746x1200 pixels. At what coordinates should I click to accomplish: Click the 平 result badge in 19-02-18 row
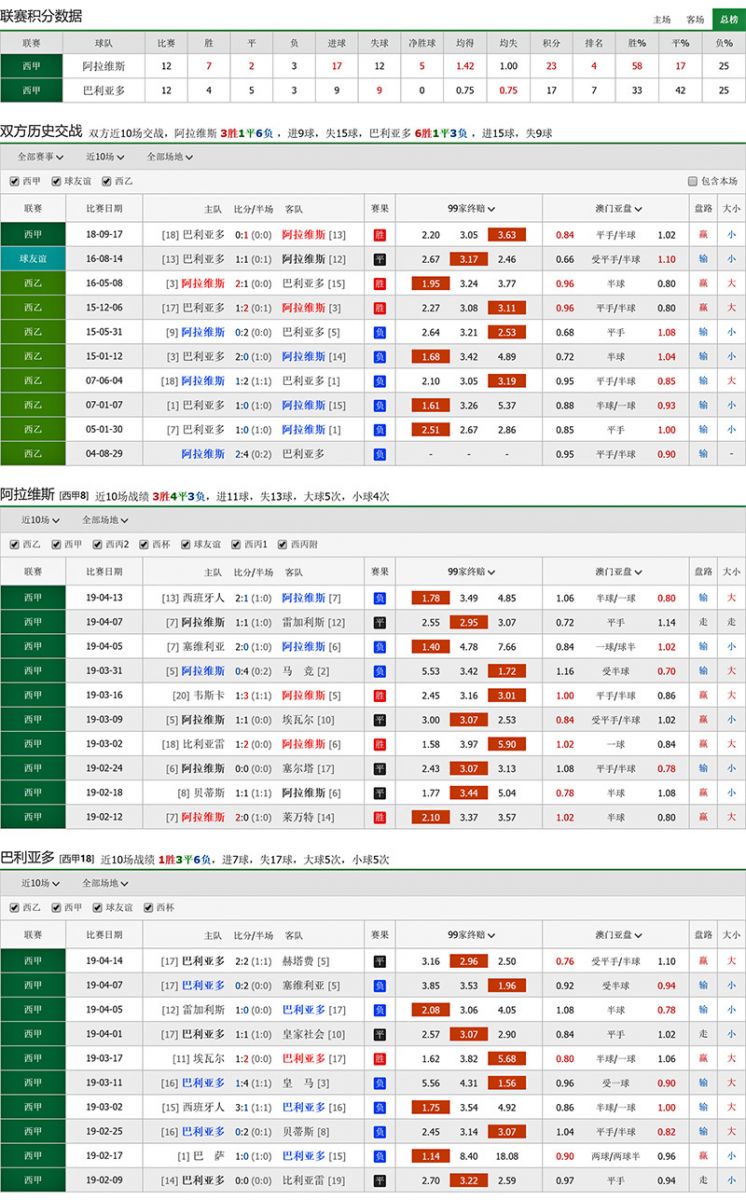point(379,792)
